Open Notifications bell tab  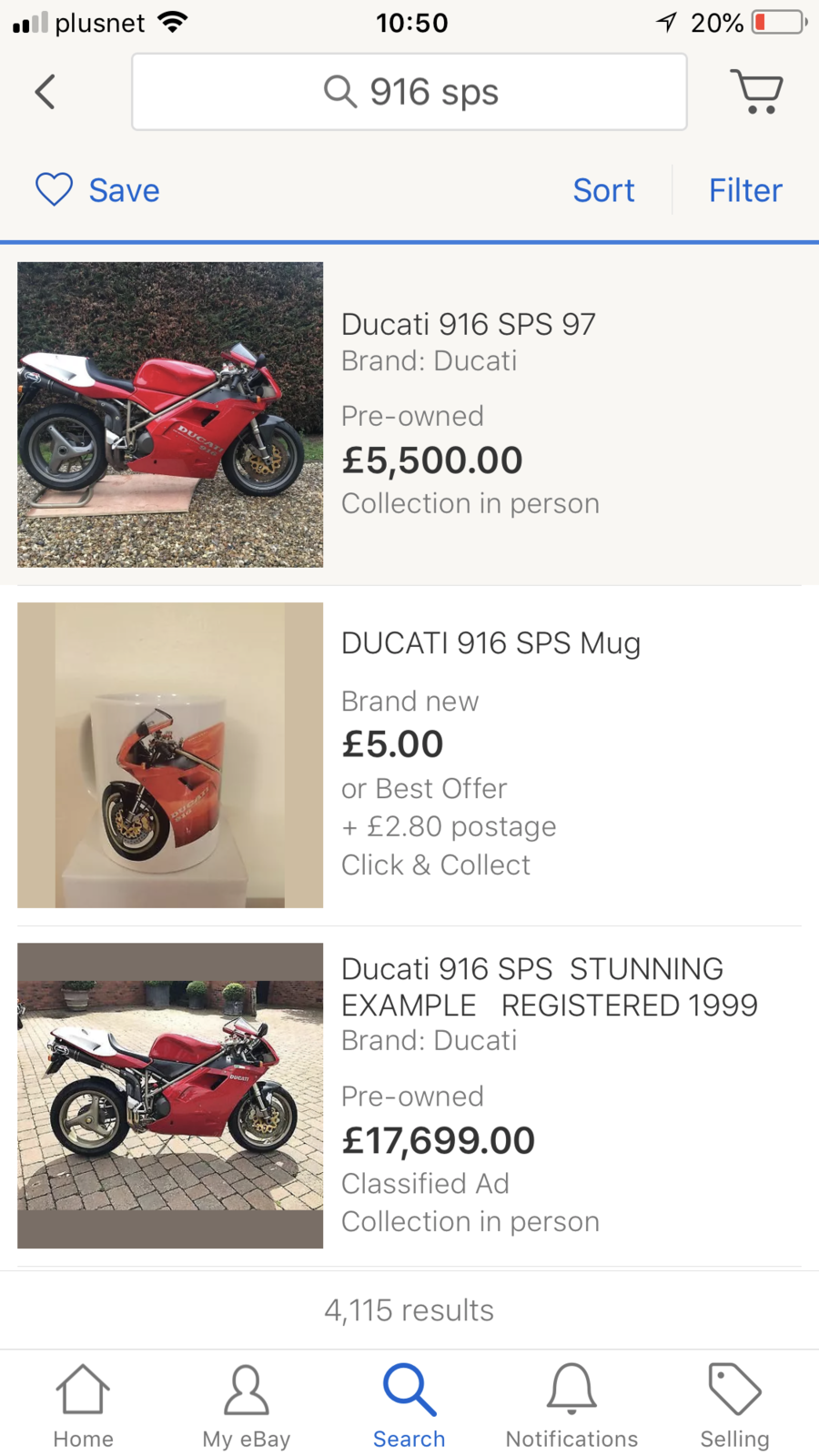coord(571,1405)
